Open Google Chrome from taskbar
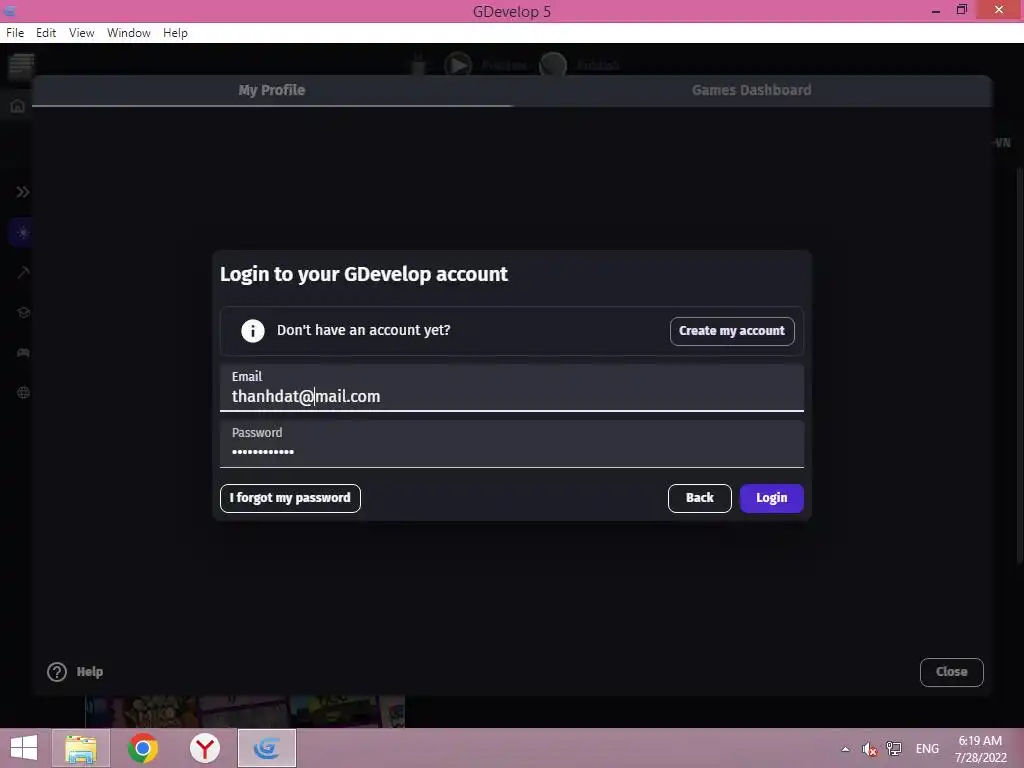The width and height of the screenshot is (1024, 768). [x=142, y=748]
